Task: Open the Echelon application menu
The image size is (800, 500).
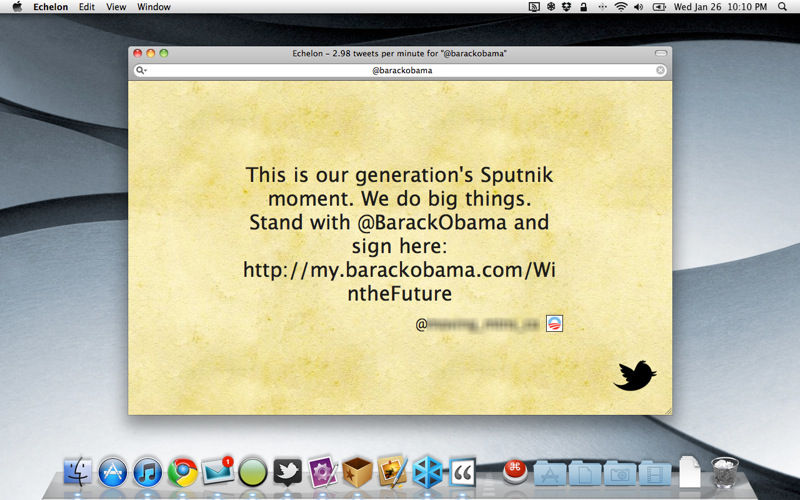Action: (51, 7)
